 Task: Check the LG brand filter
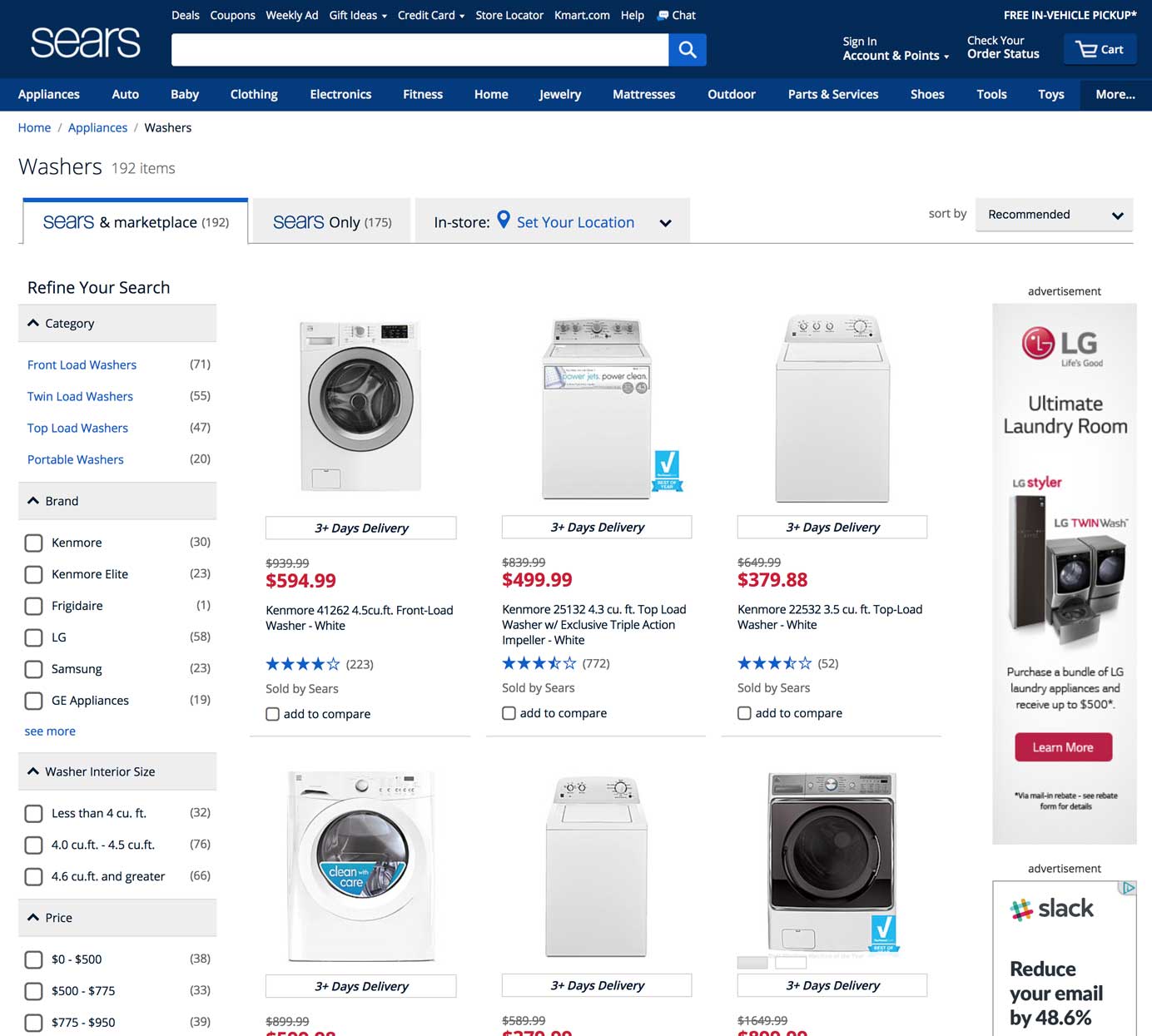pyautogui.click(x=33, y=637)
